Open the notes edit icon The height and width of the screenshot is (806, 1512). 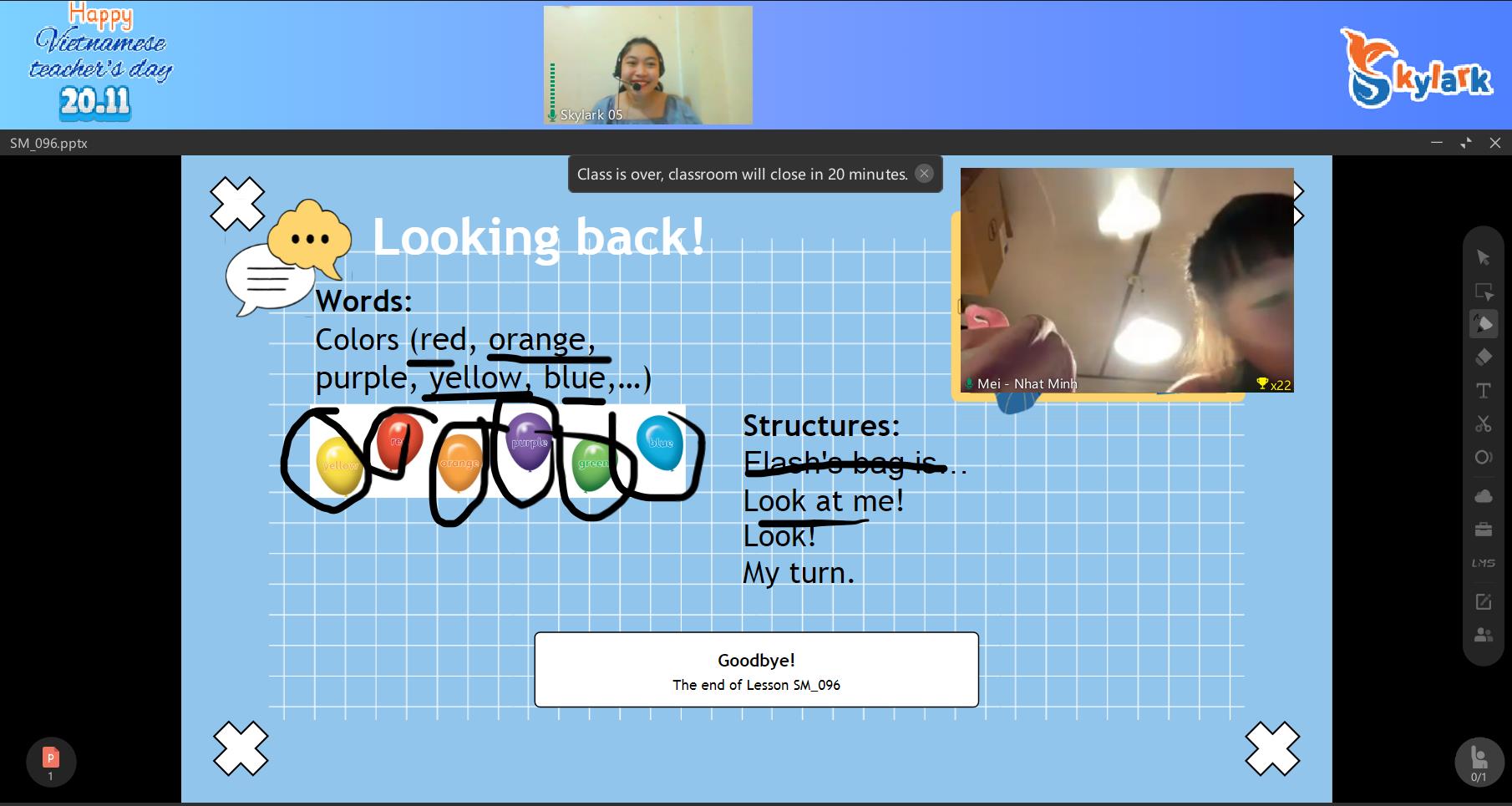click(x=1483, y=601)
